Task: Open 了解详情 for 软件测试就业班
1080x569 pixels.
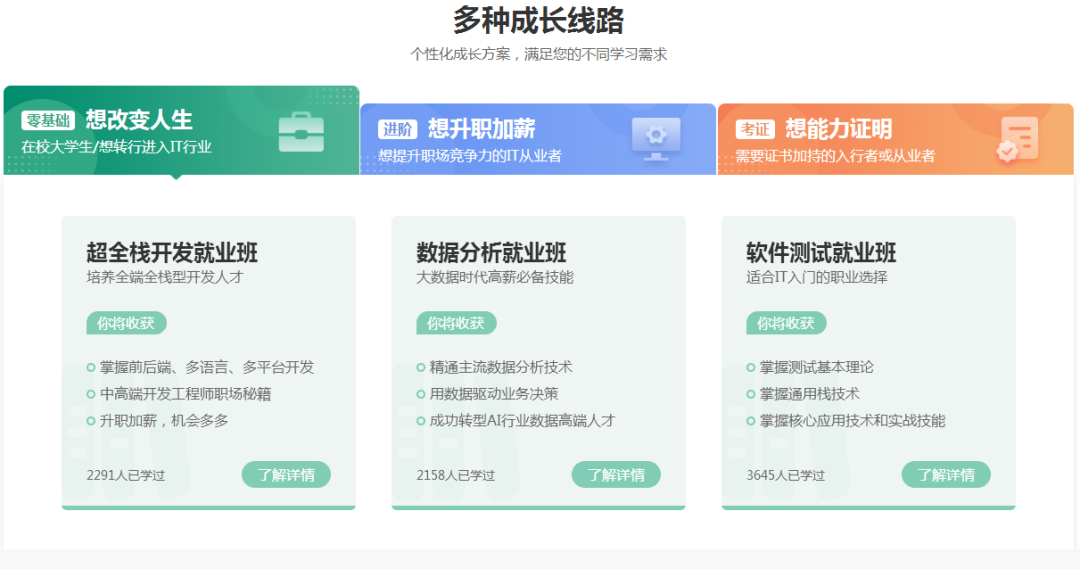Action: point(946,475)
